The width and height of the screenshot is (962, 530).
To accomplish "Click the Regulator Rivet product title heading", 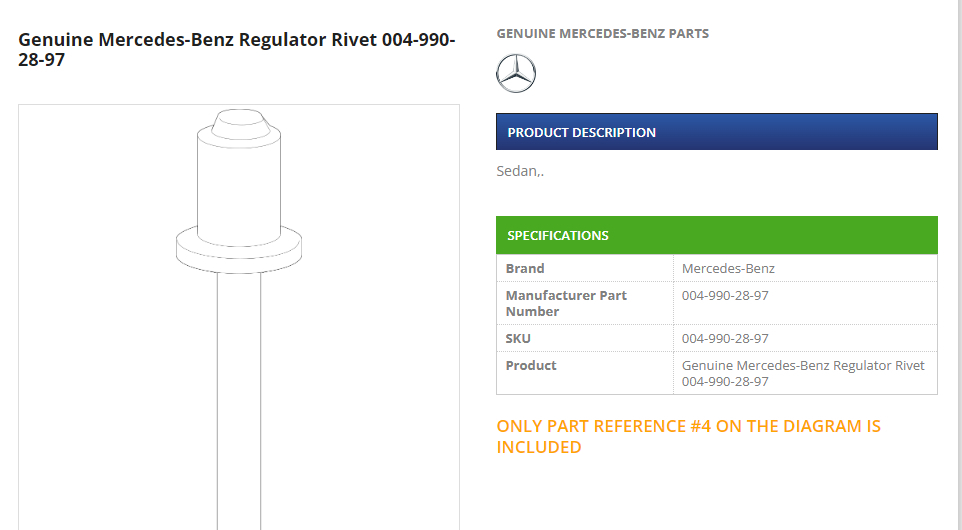I will (x=237, y=50).
